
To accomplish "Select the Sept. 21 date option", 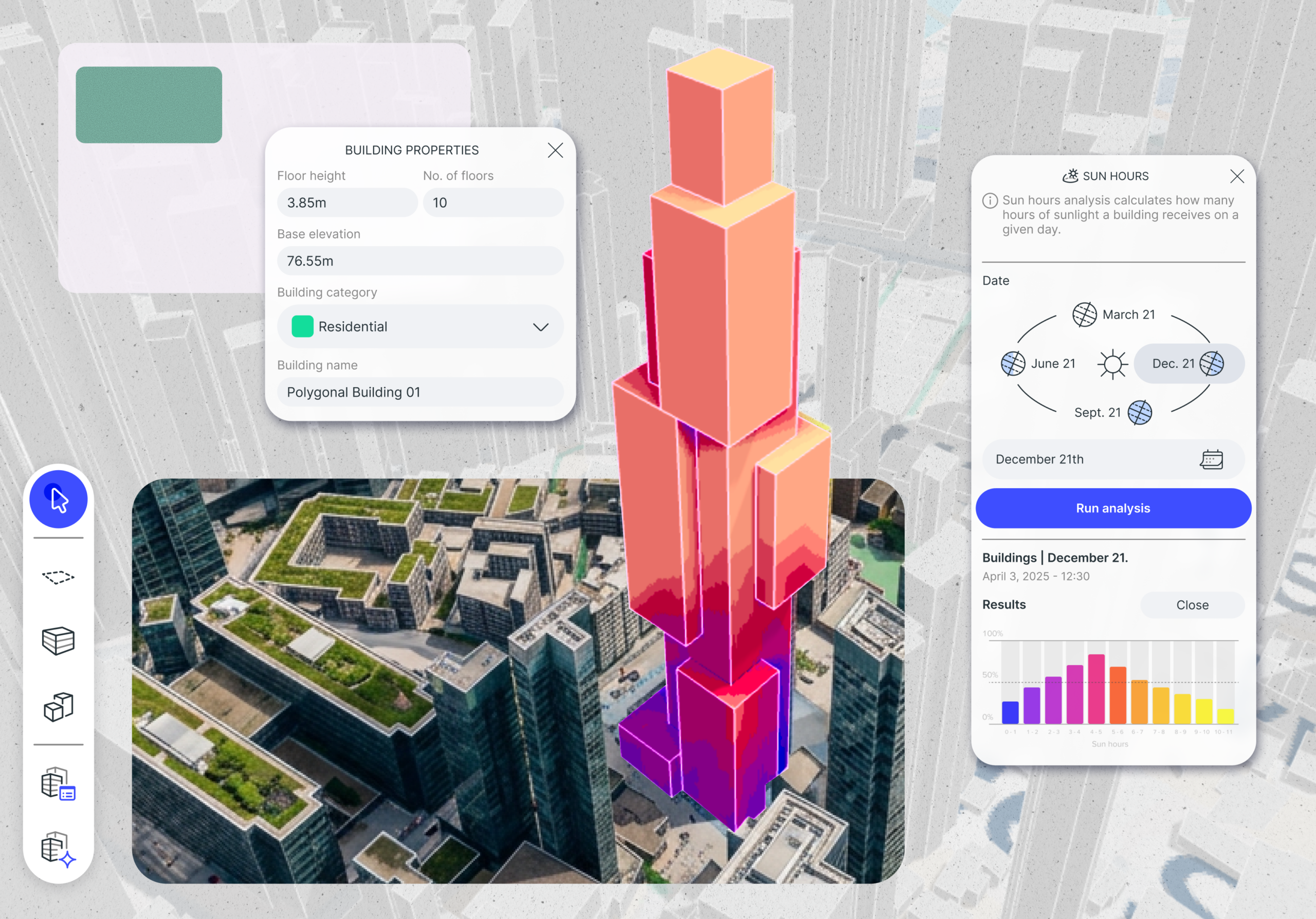I will [1112, 413].
